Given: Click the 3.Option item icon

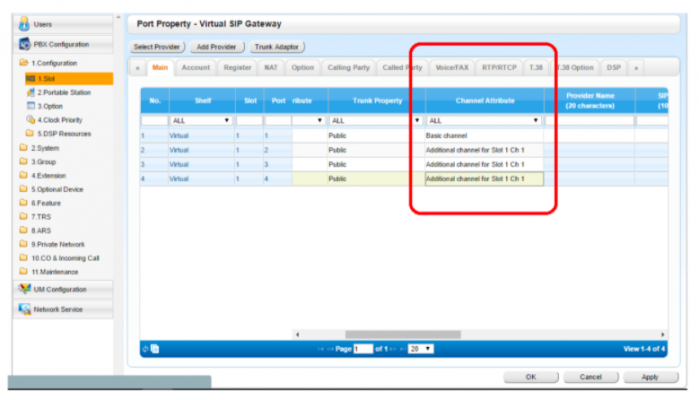Looking at the screenshot, I should [x=30, y=105].
